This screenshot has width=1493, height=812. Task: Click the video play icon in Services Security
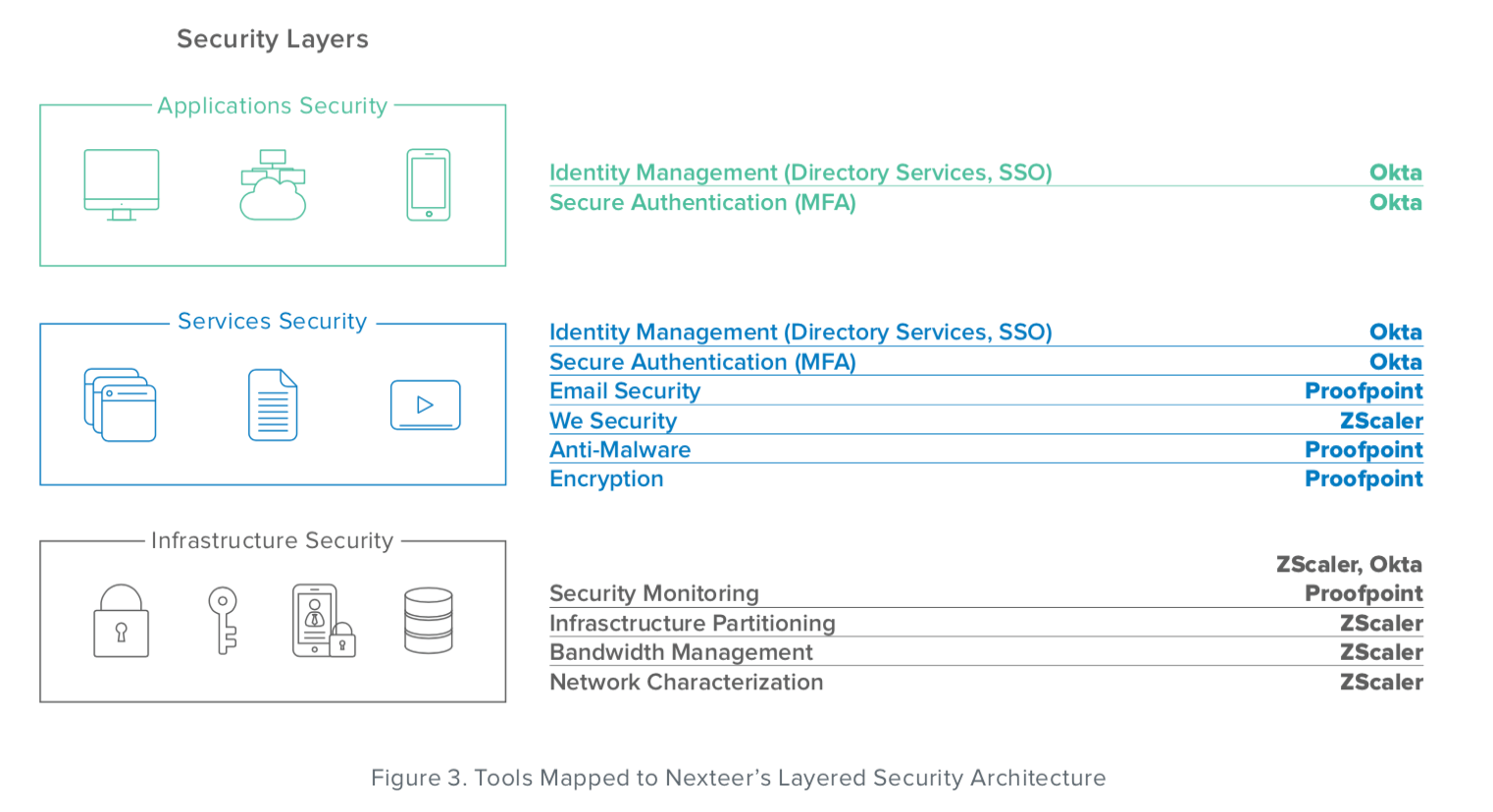click(x=426, y=405)
